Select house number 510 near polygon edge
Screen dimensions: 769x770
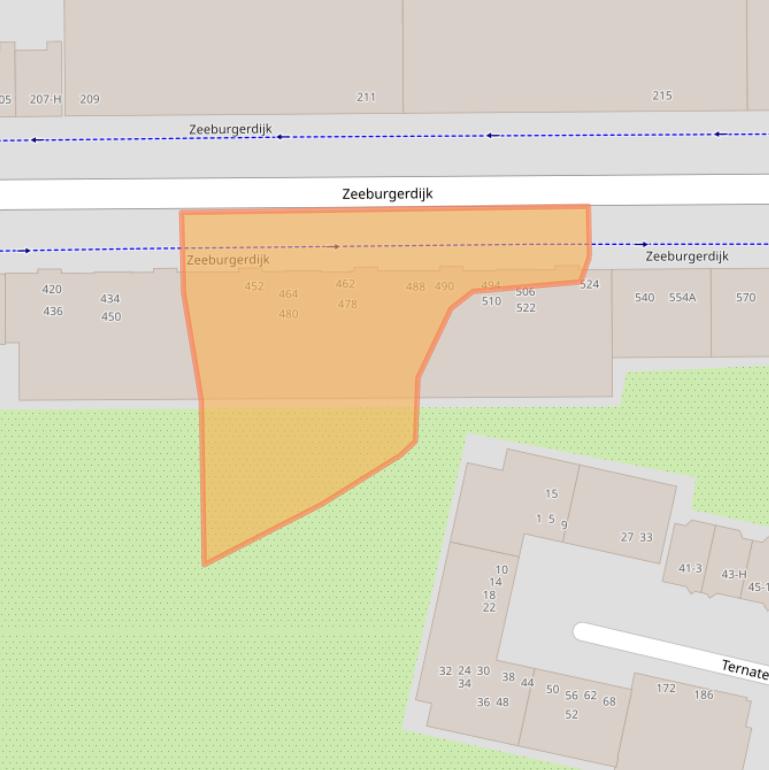pyautogui.click(x=491, y=301)
